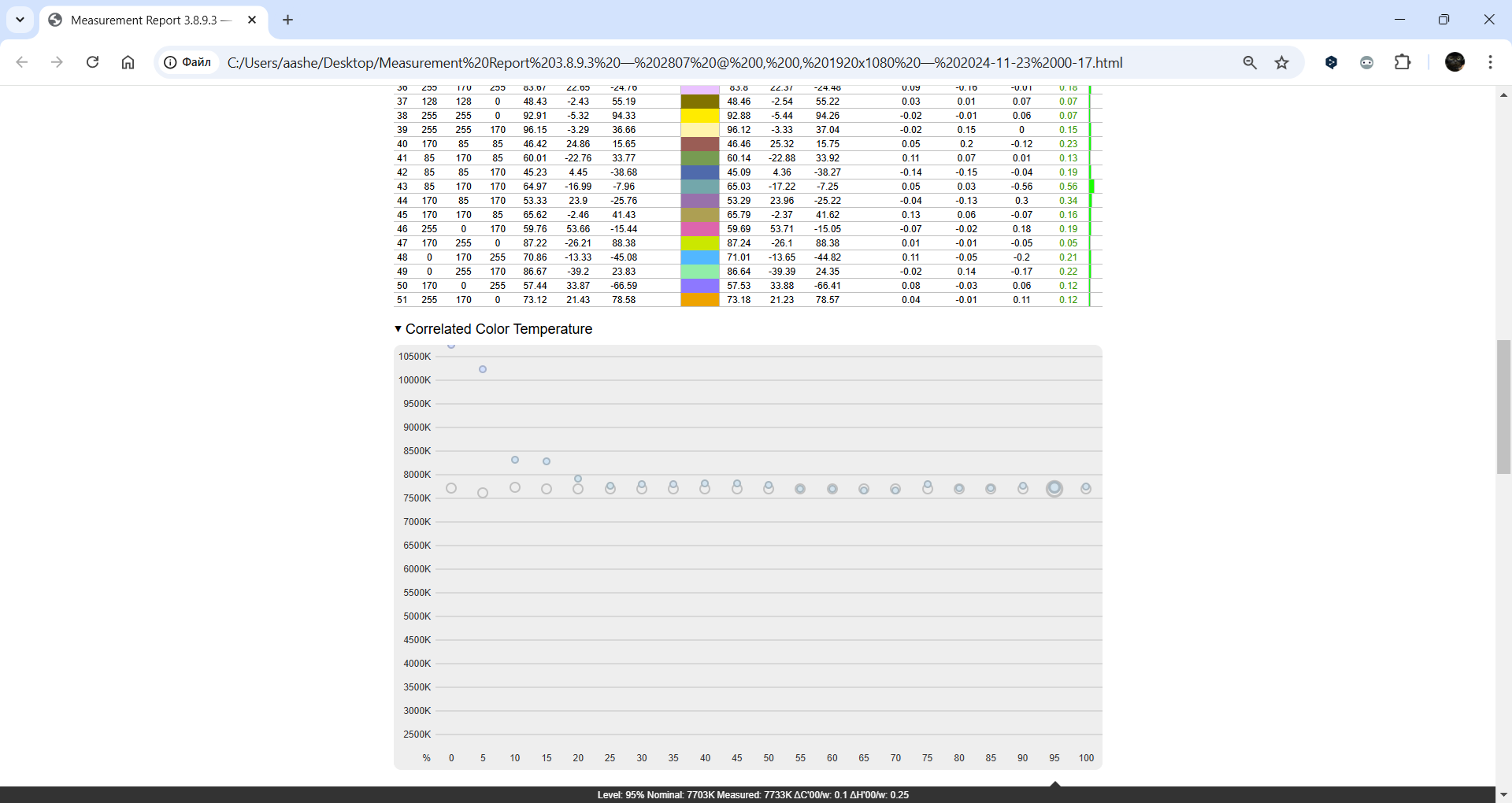1512x803 pixels.
Task: Click row number 37 in the table
Action: point(402,102)
